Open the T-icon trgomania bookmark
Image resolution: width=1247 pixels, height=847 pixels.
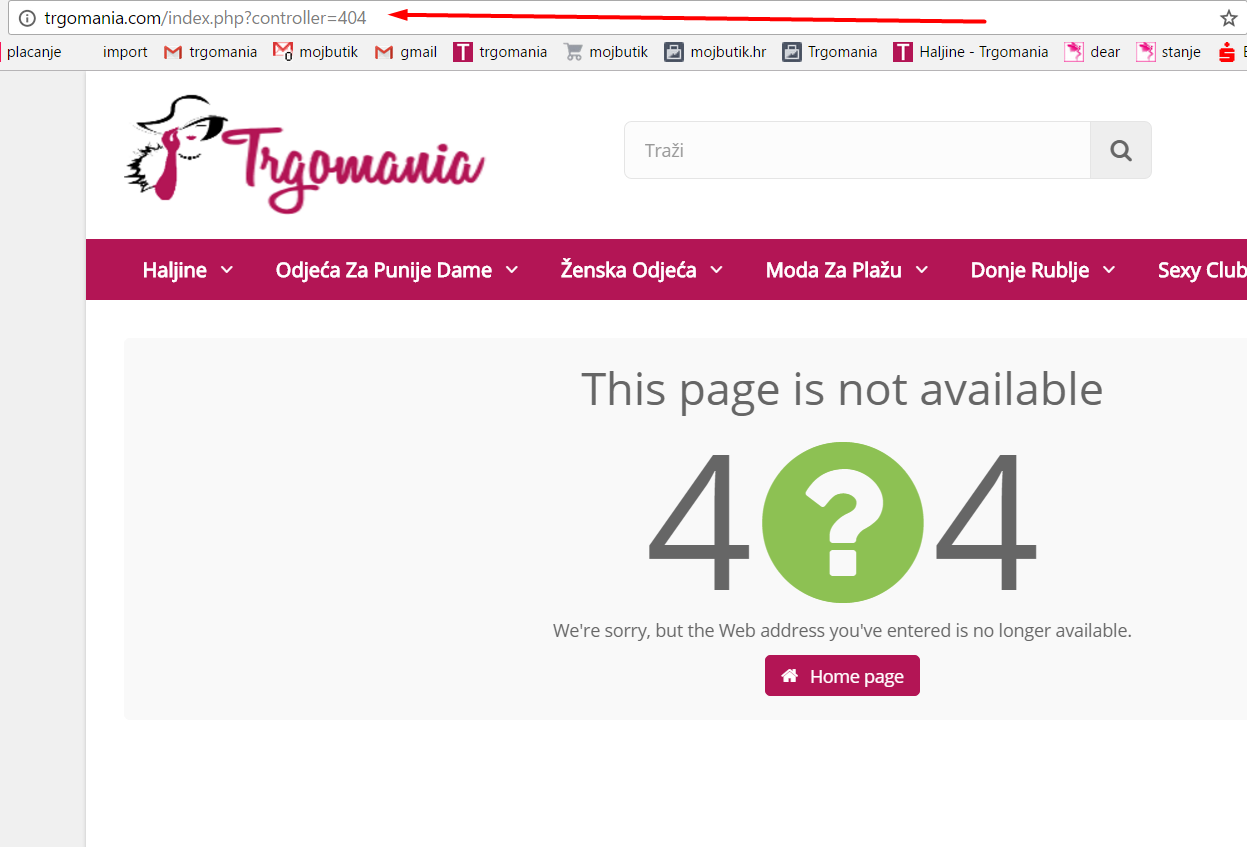pyautogui.click(x=500, y=52)
